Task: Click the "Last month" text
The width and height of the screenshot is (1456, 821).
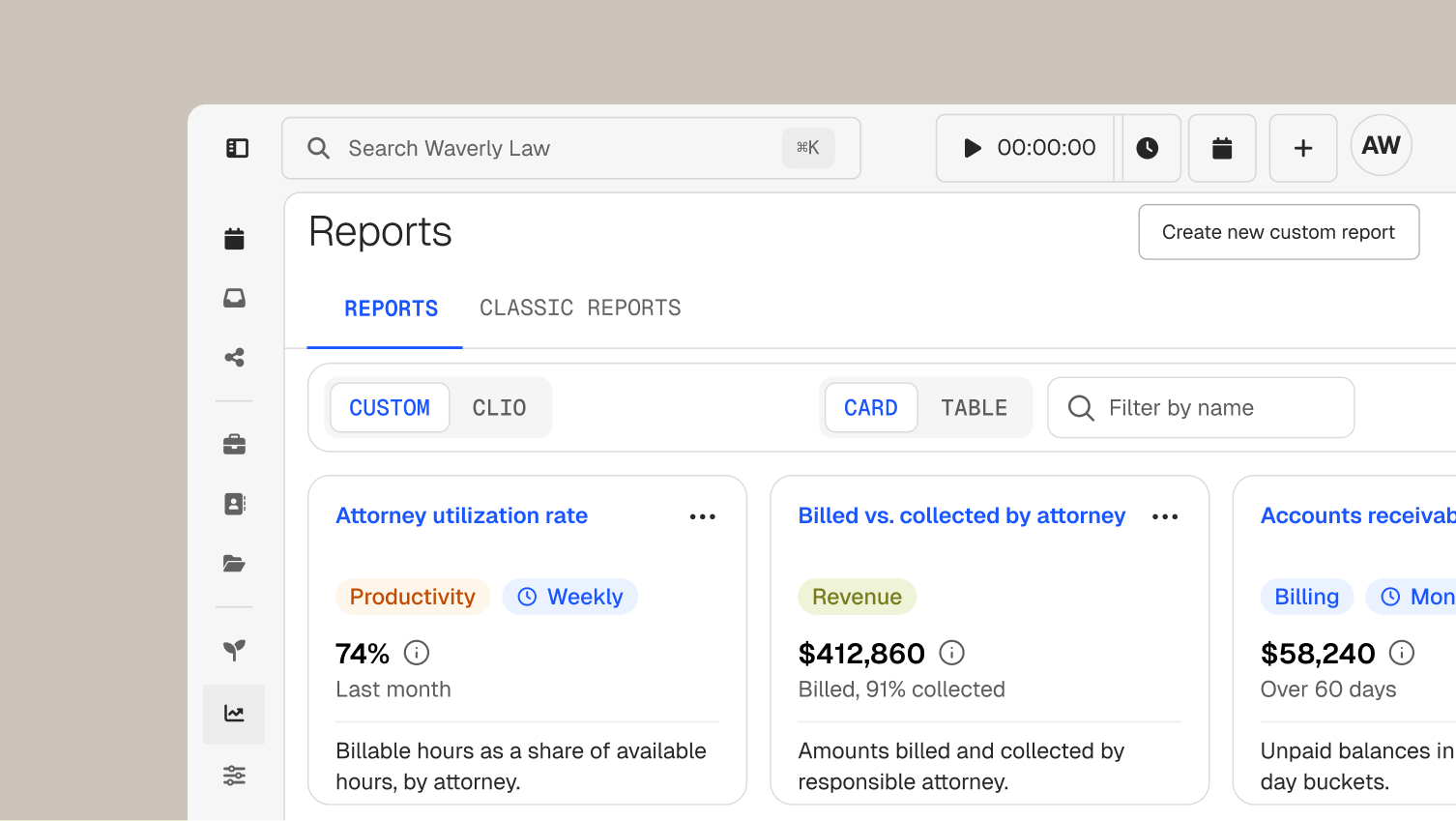Action: (x=393, y=689)
